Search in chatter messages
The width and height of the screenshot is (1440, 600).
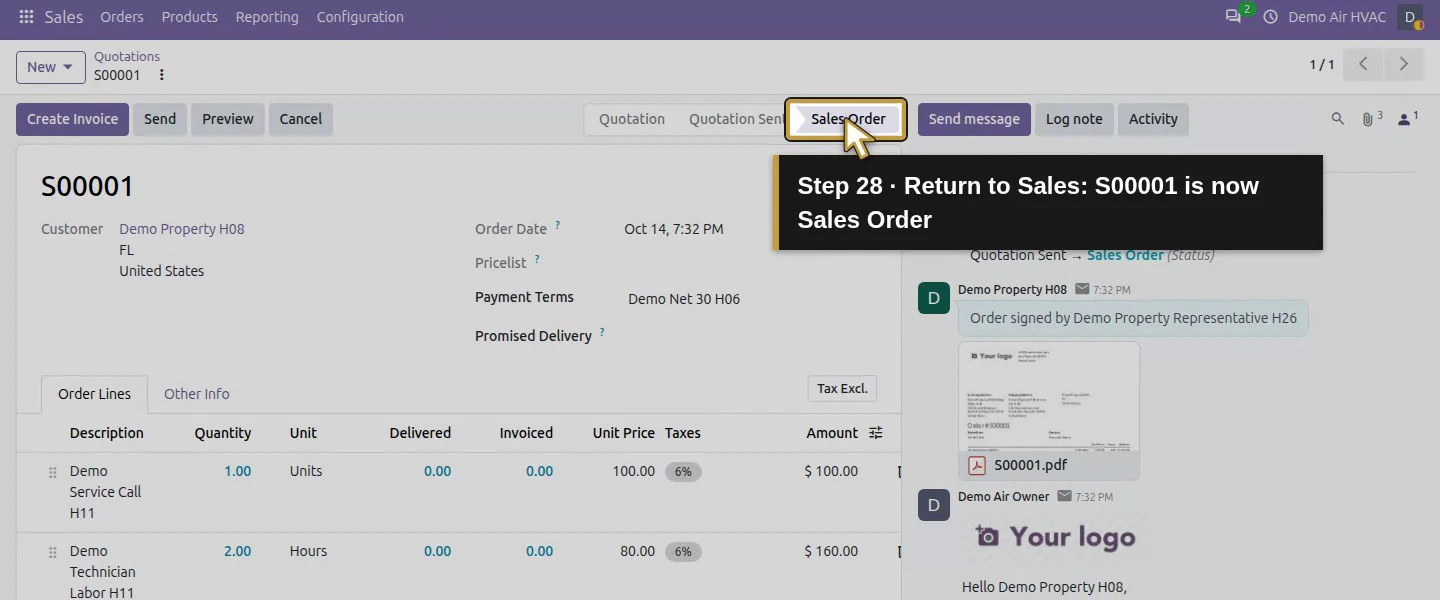[x=1338, y=119]
